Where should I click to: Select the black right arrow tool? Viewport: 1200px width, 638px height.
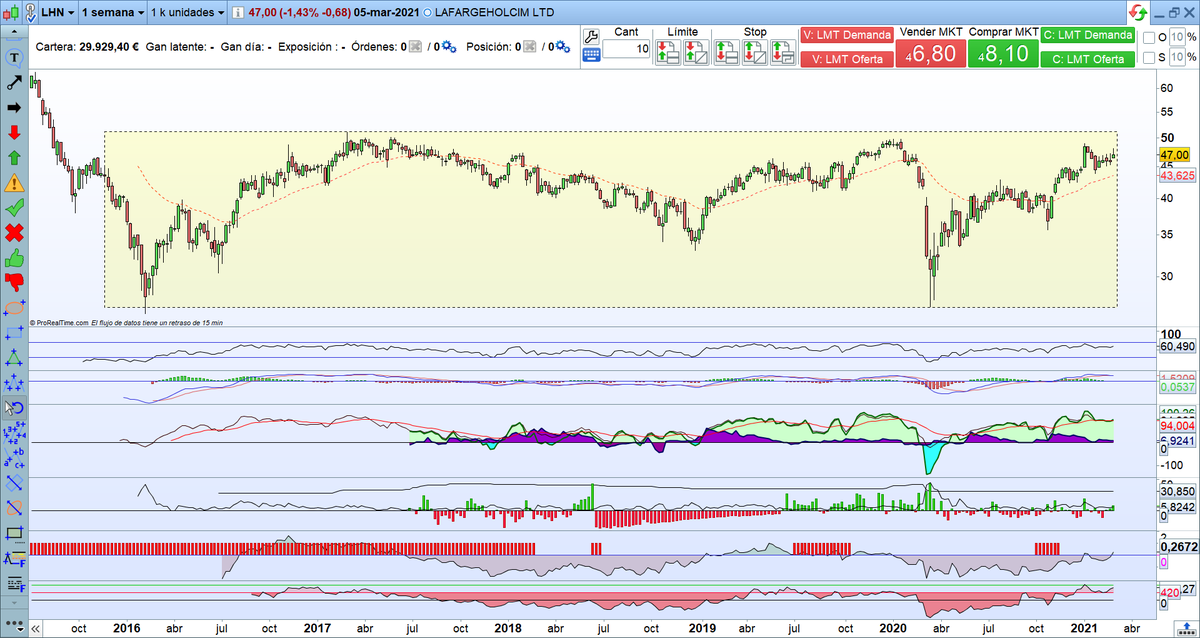(x=14, y=107)
